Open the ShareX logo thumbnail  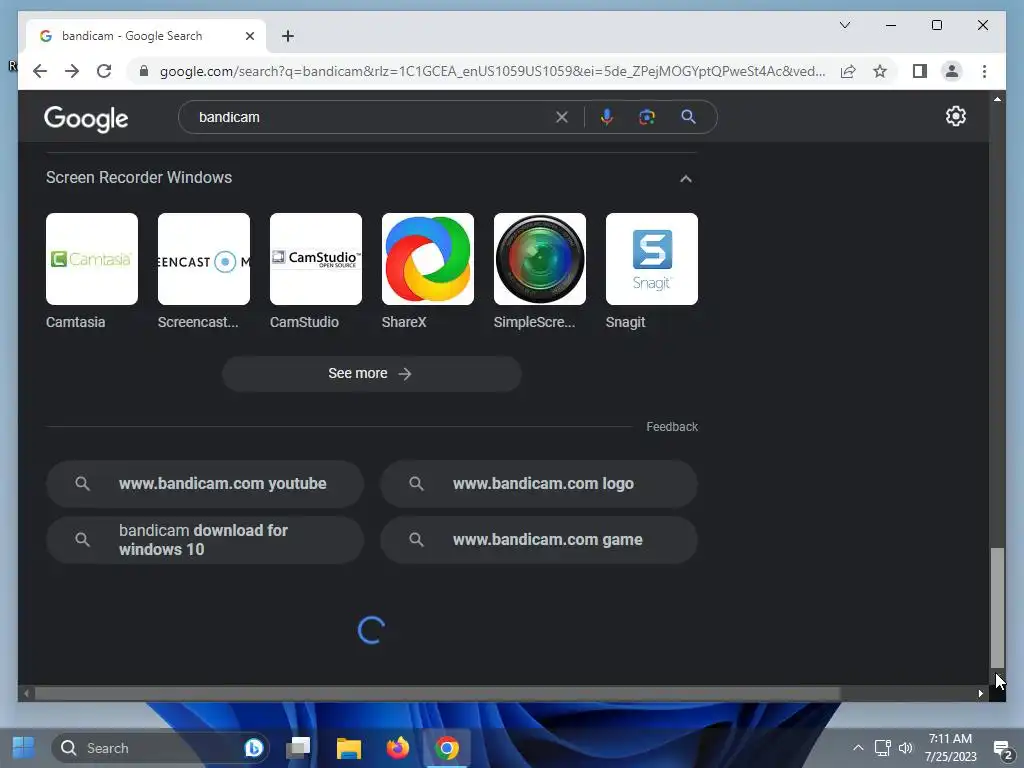coord(428,259)
